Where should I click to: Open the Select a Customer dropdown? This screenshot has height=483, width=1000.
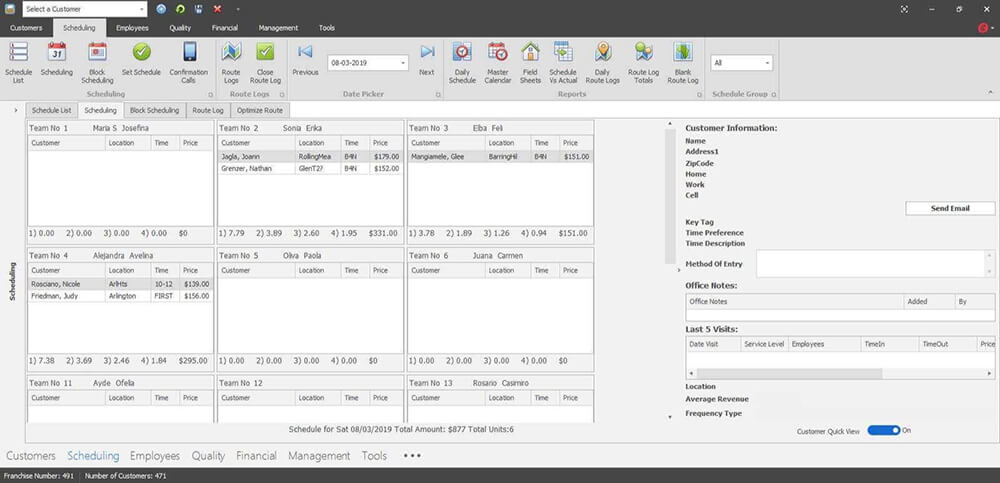point(142,8)
